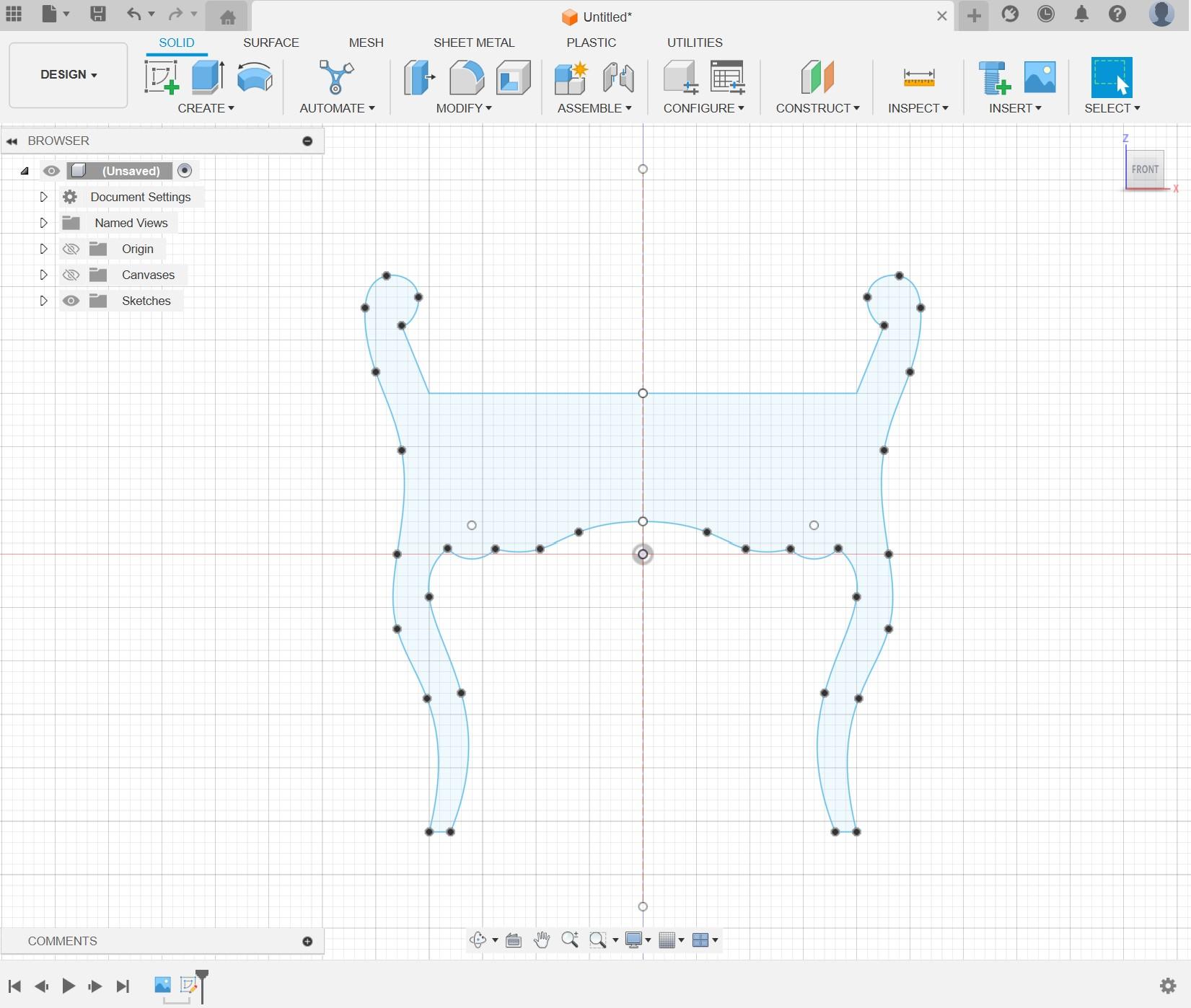Click the Configure Model icon

point(680,77)
